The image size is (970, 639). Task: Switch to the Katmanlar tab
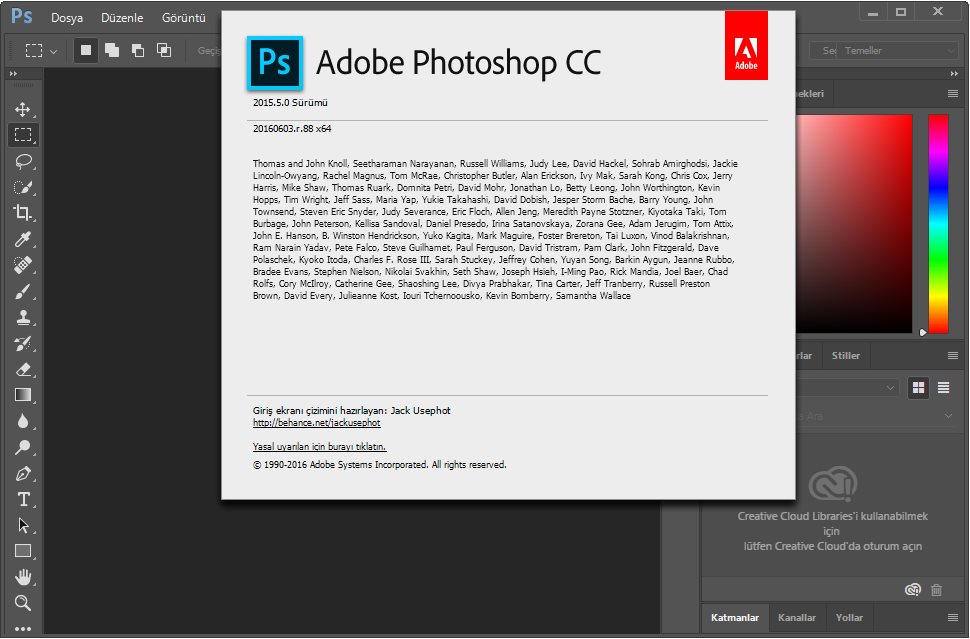tap(735, 617)
